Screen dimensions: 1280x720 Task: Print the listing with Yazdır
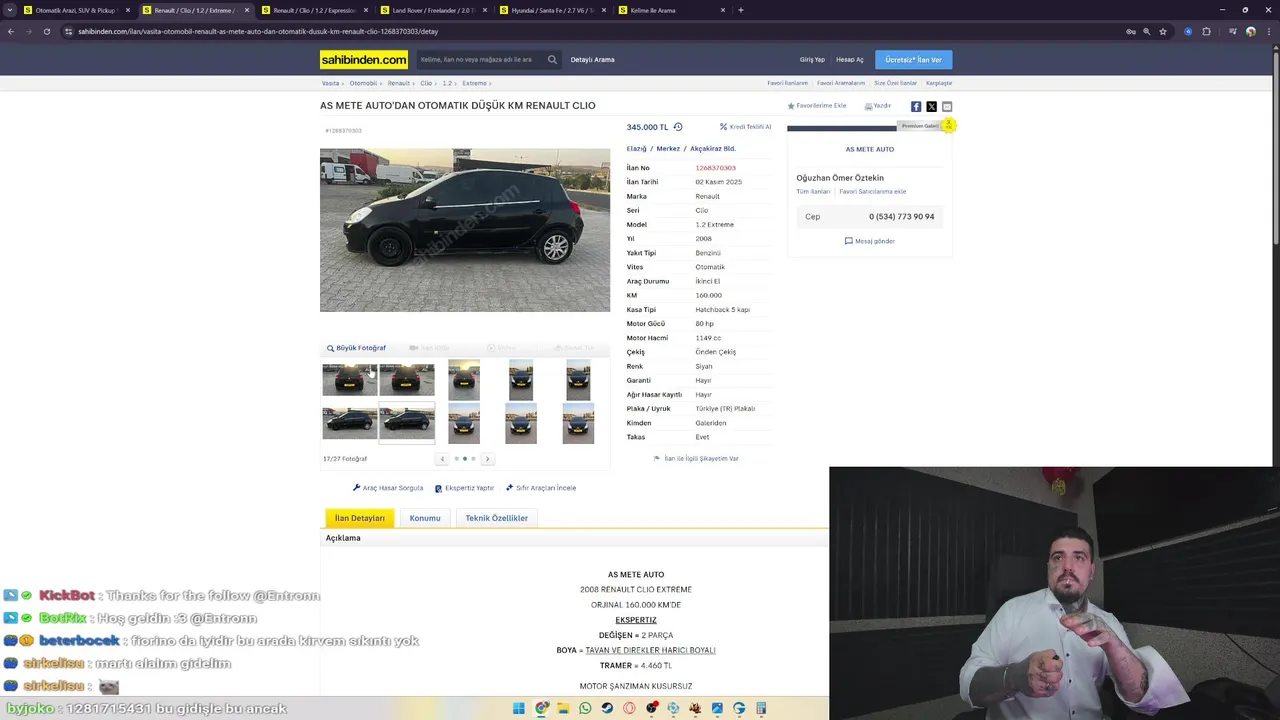[x=878, y=106]
